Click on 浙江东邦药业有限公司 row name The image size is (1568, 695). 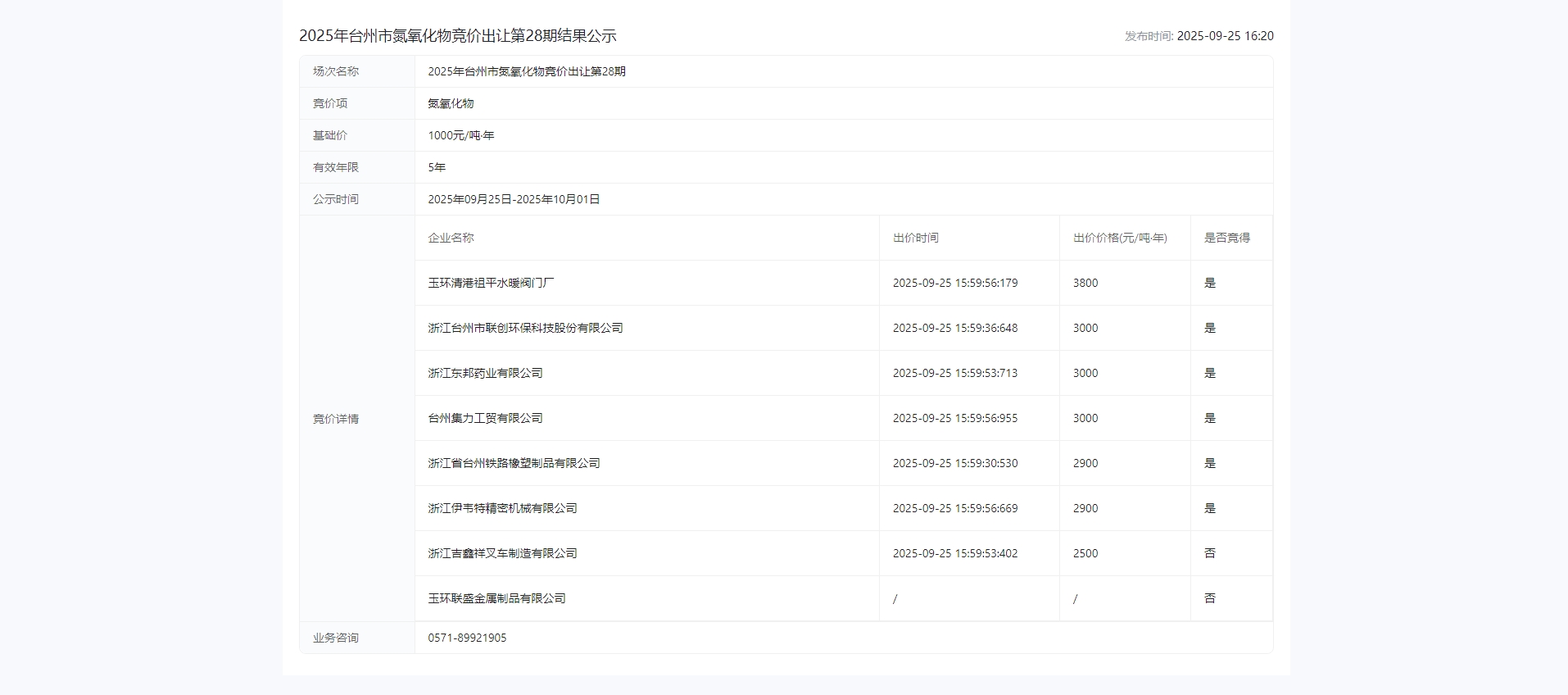click(485, 373)
